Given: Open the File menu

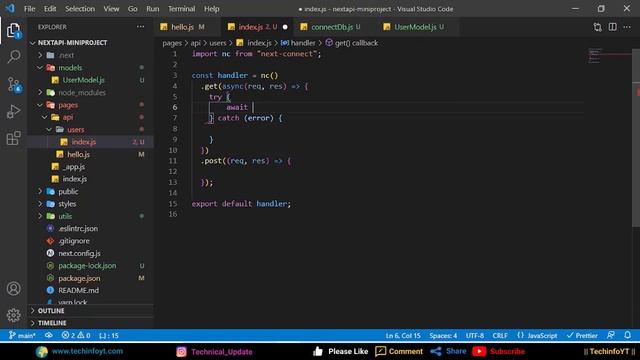Looking at the screenshot, I should click(x=29, y=9).
